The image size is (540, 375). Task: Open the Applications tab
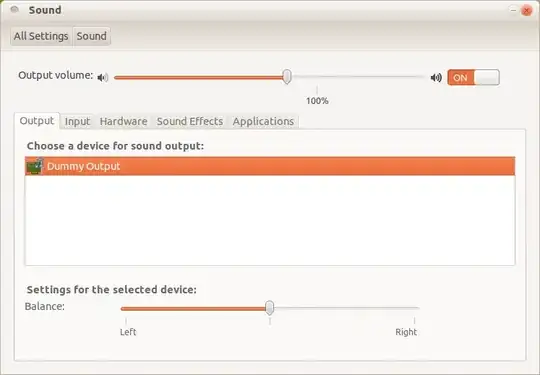click(263, 122)
